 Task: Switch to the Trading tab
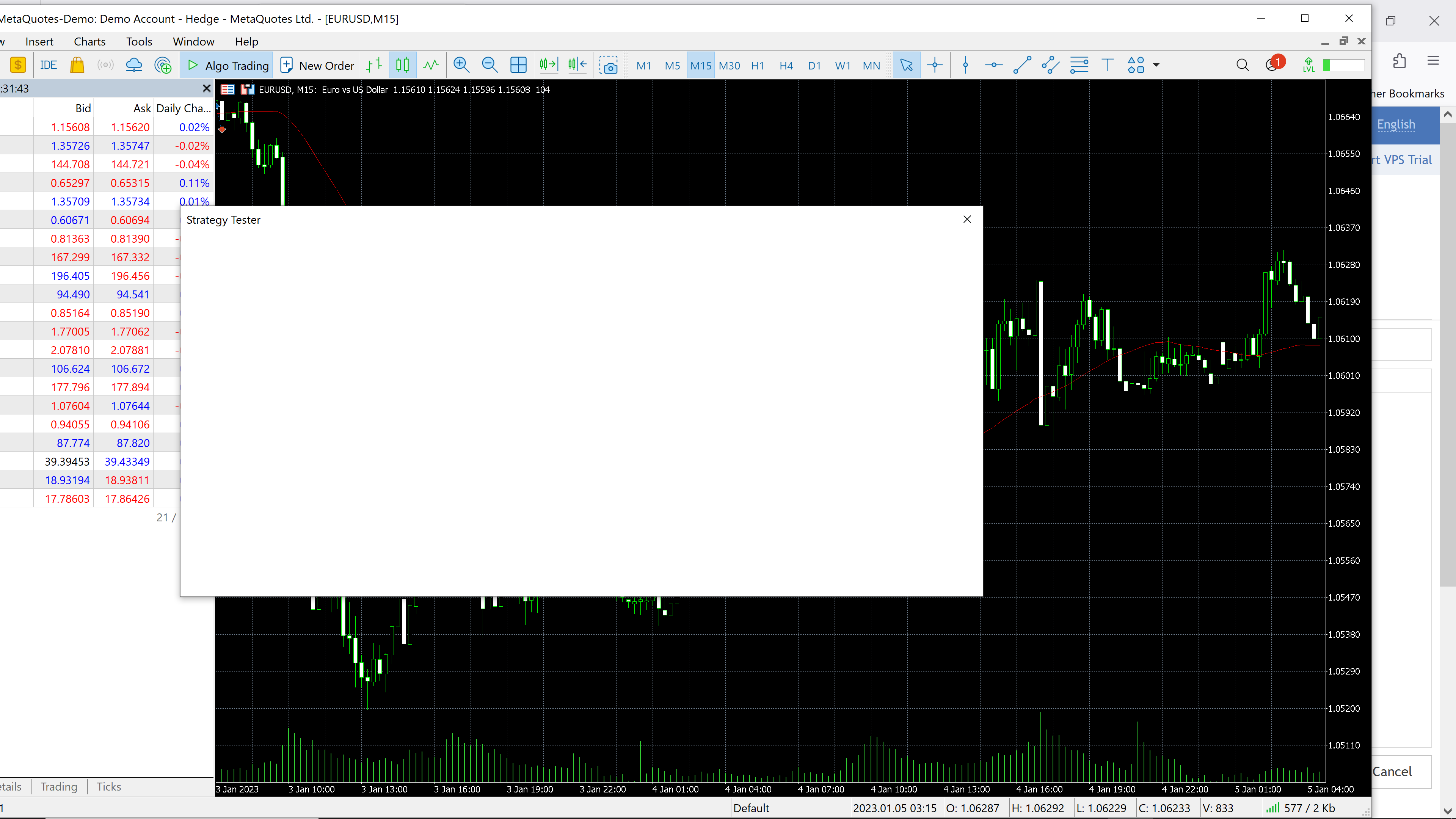59,786
